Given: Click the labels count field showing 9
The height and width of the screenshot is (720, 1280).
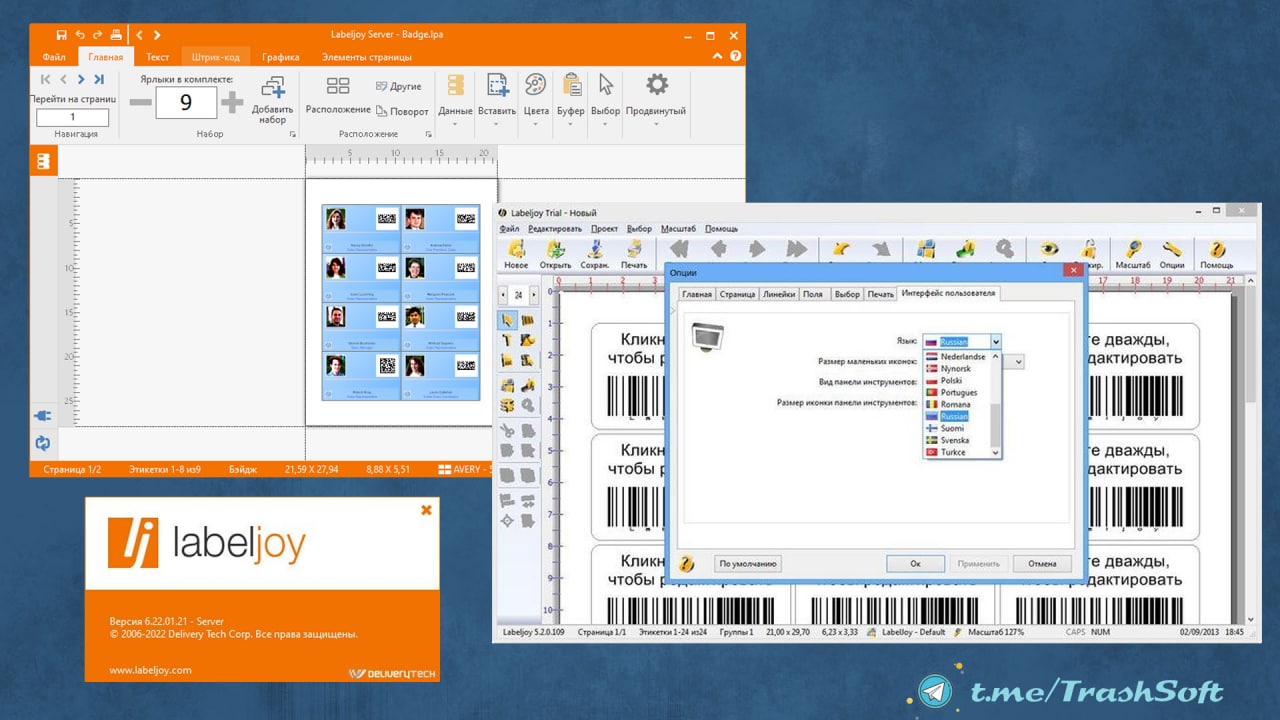Looking at the screenshot, I should tap(186, 102).
